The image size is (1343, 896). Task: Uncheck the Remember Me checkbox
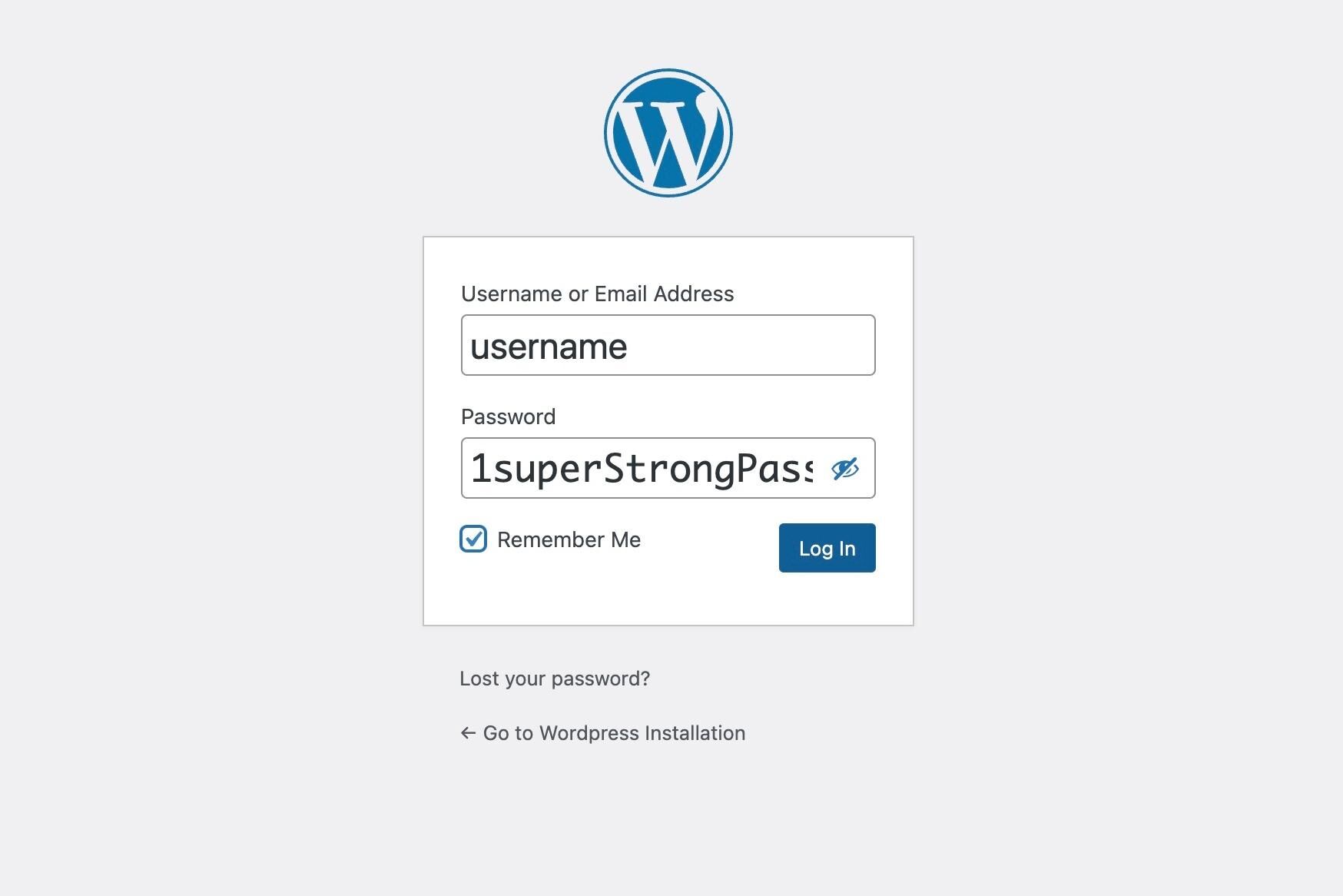[x=473, y=539]
